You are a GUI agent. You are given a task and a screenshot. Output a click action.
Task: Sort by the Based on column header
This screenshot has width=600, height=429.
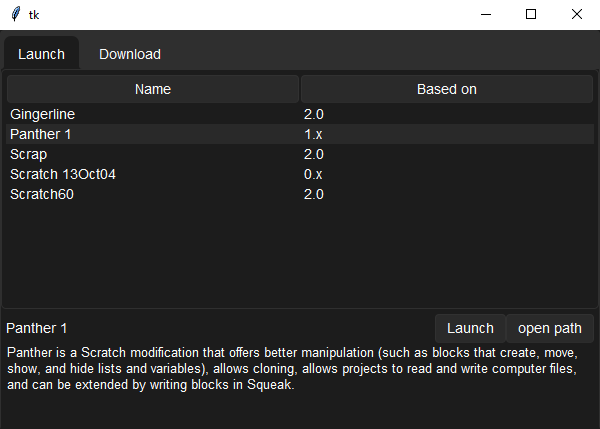coord(446,89)
